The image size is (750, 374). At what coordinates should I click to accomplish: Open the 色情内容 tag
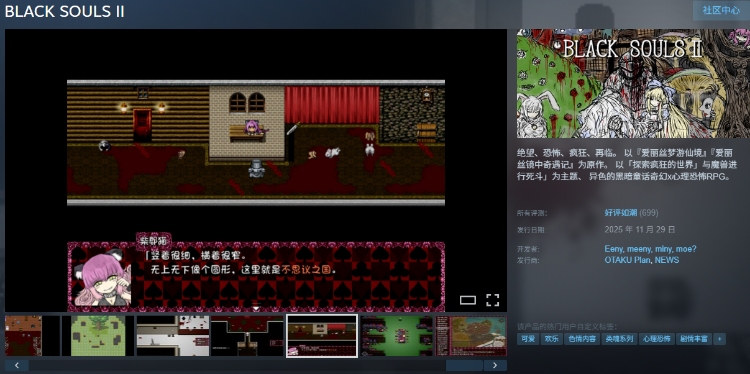click(582, 339)
